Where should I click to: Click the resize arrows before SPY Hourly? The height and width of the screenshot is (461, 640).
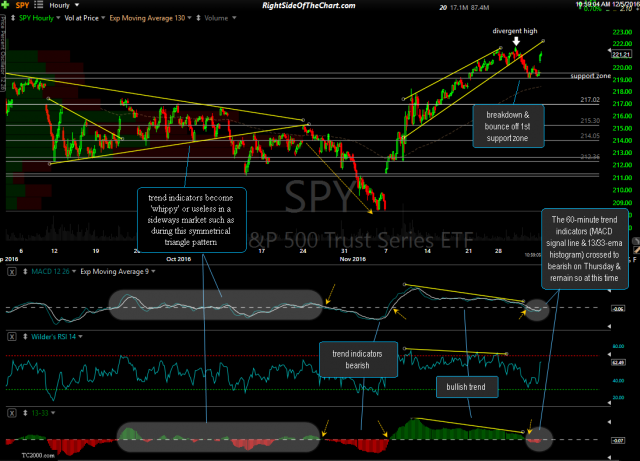pos(13,18)
